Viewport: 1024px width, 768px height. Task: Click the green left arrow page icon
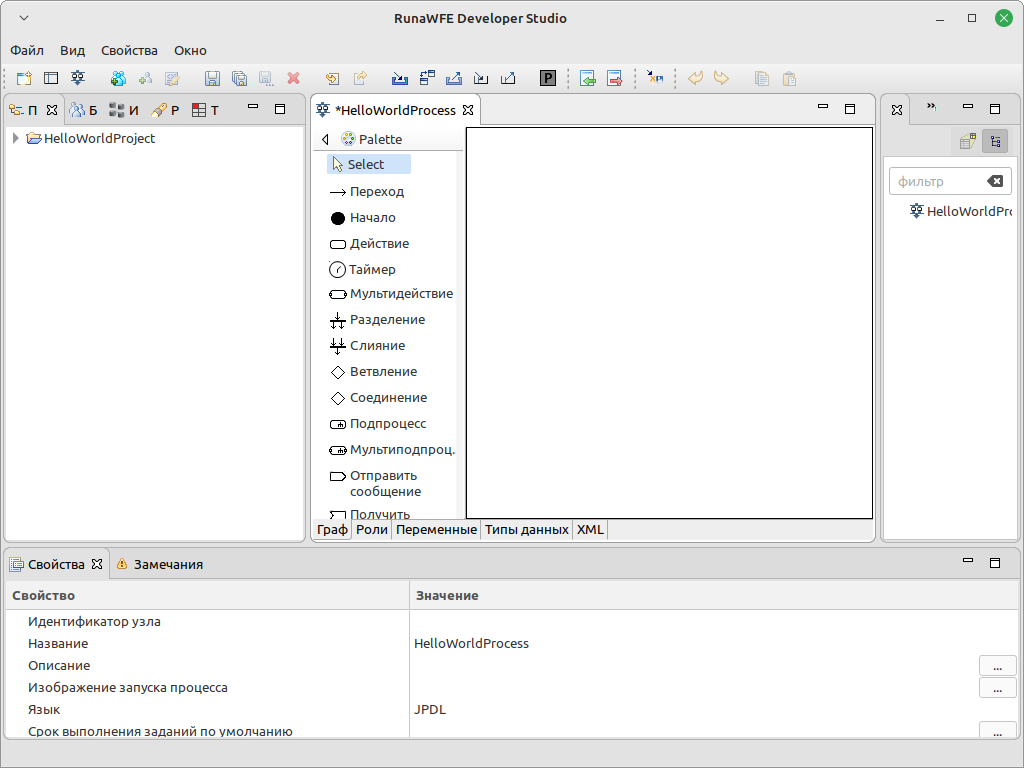[587, 78]
